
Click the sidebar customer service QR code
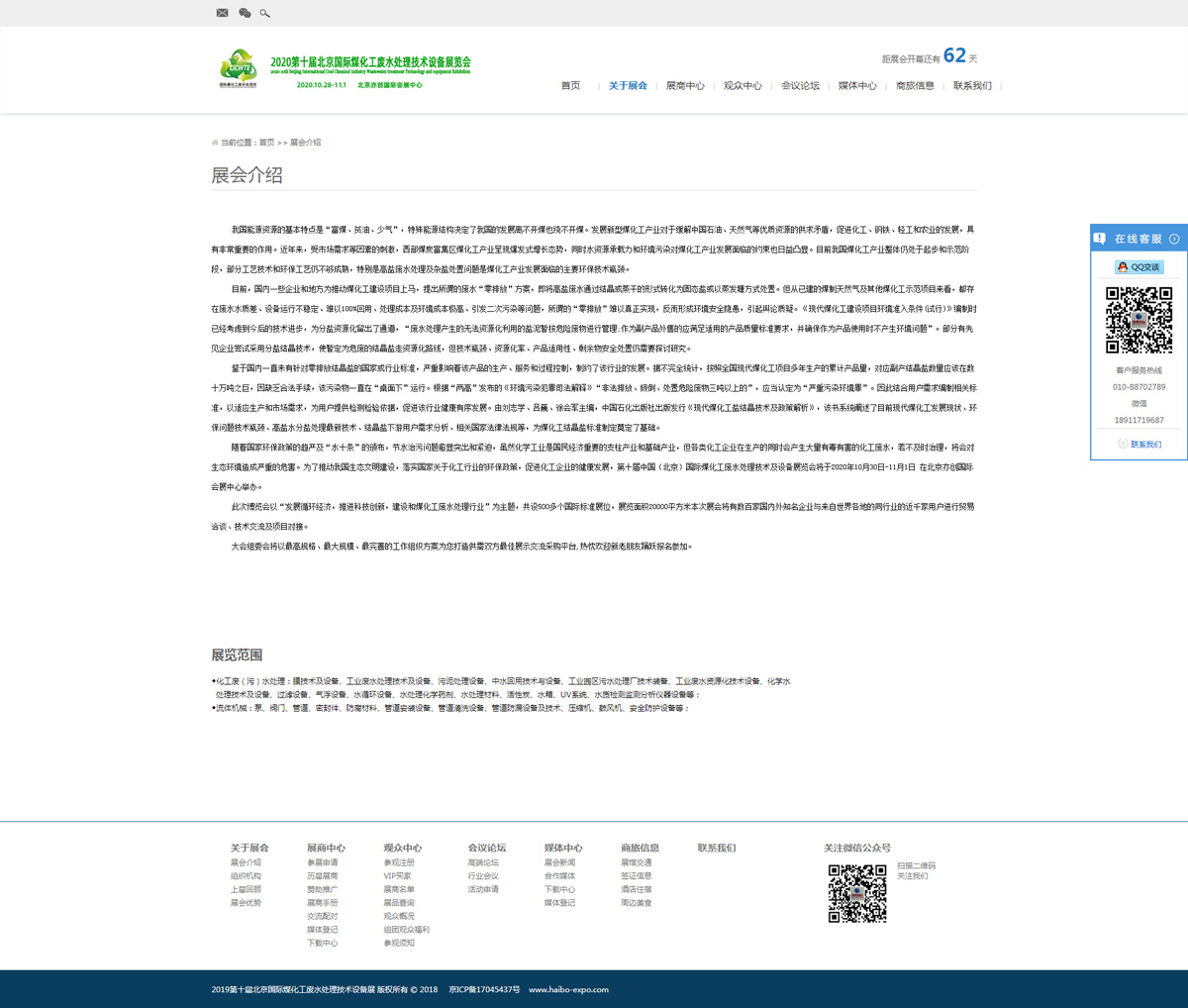1138,320
